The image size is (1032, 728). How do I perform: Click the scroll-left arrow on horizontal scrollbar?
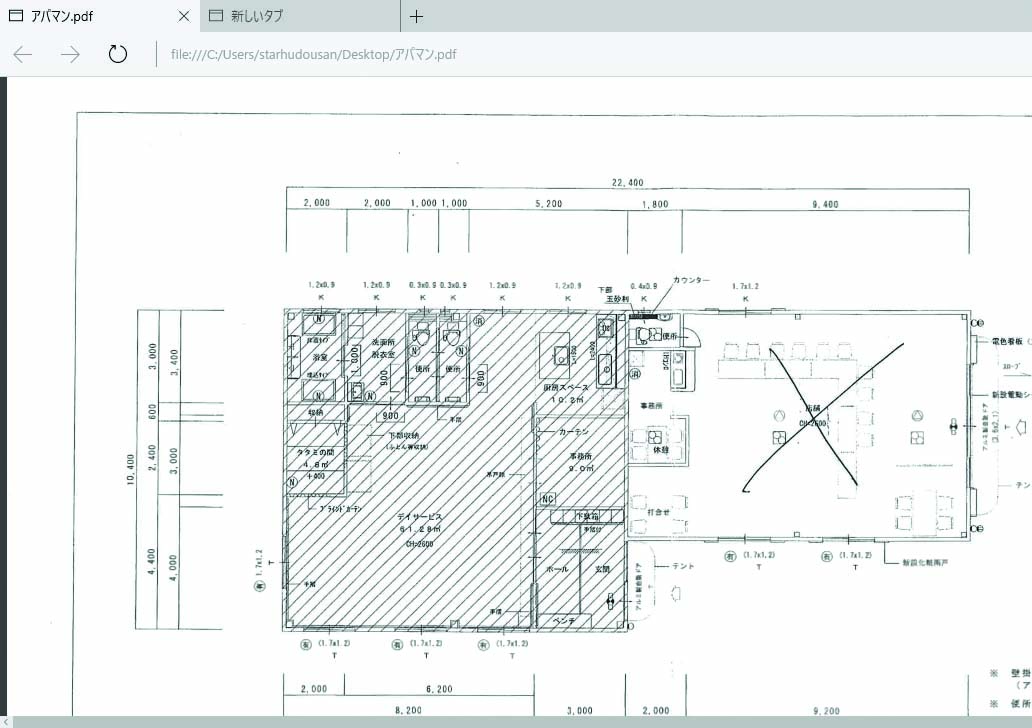coord(6,722)
